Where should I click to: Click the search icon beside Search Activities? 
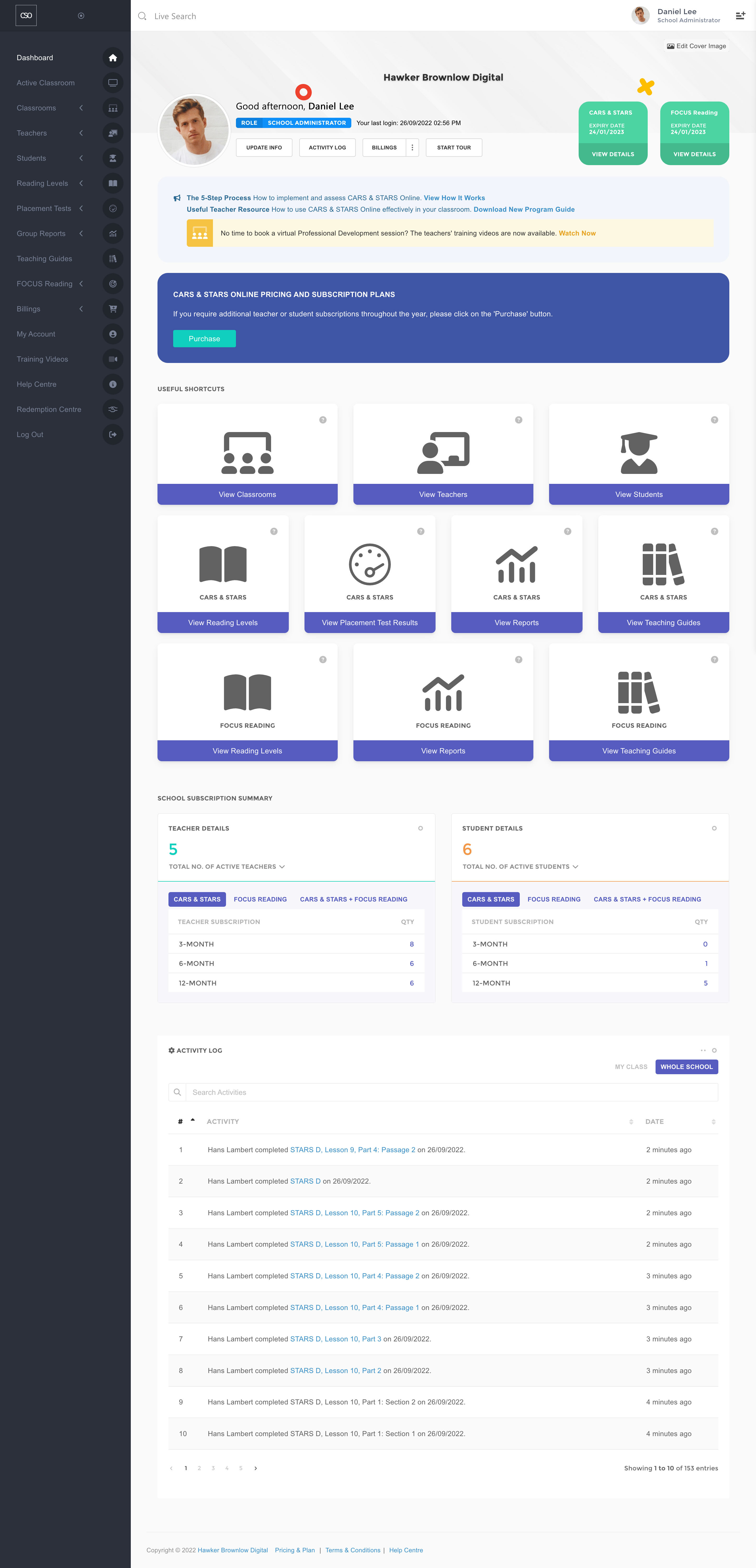177,1092
